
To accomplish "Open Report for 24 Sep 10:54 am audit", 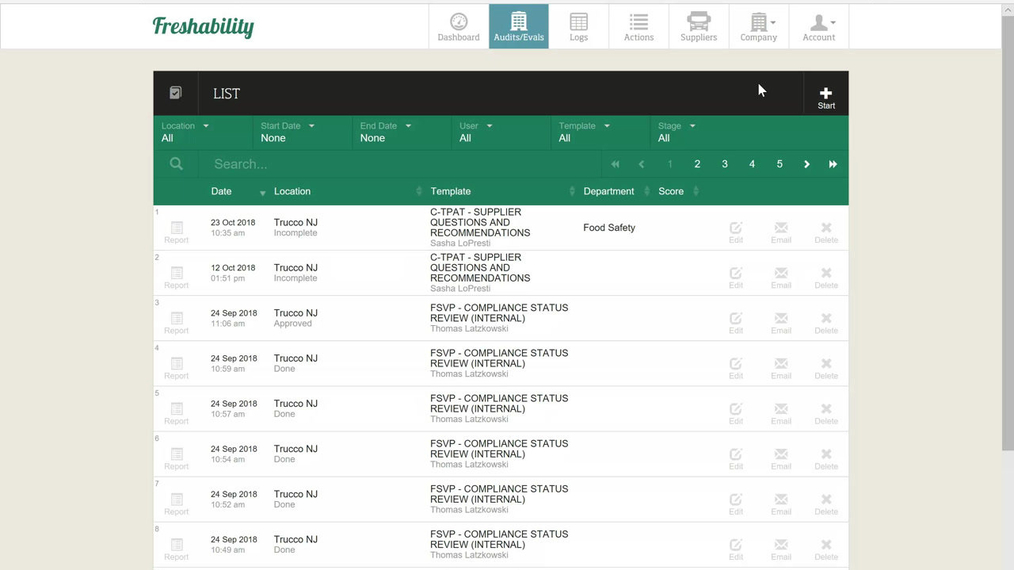I will click(x=176, y=459).
